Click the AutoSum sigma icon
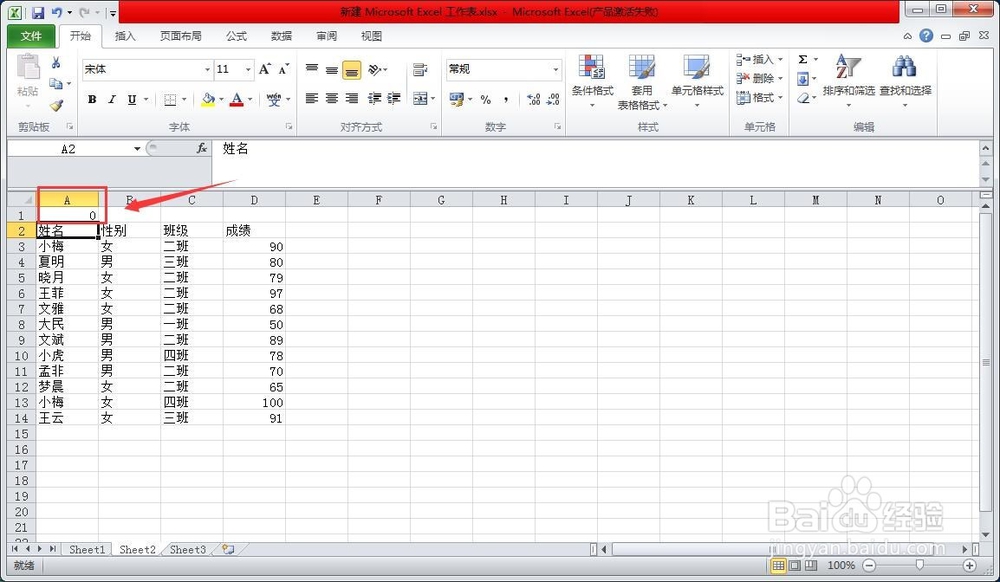Image resolution: width=1000 pixels, height=582 pixels. pyautogui.click(x=803, y=59)
